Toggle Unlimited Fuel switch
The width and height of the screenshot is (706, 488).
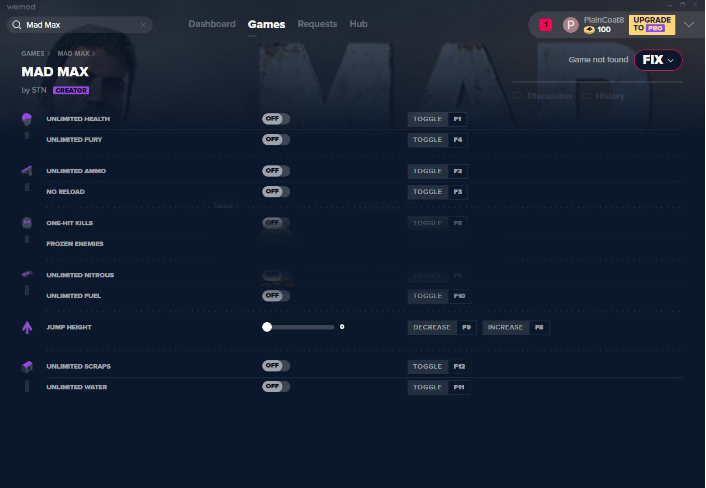click(276, 296)
